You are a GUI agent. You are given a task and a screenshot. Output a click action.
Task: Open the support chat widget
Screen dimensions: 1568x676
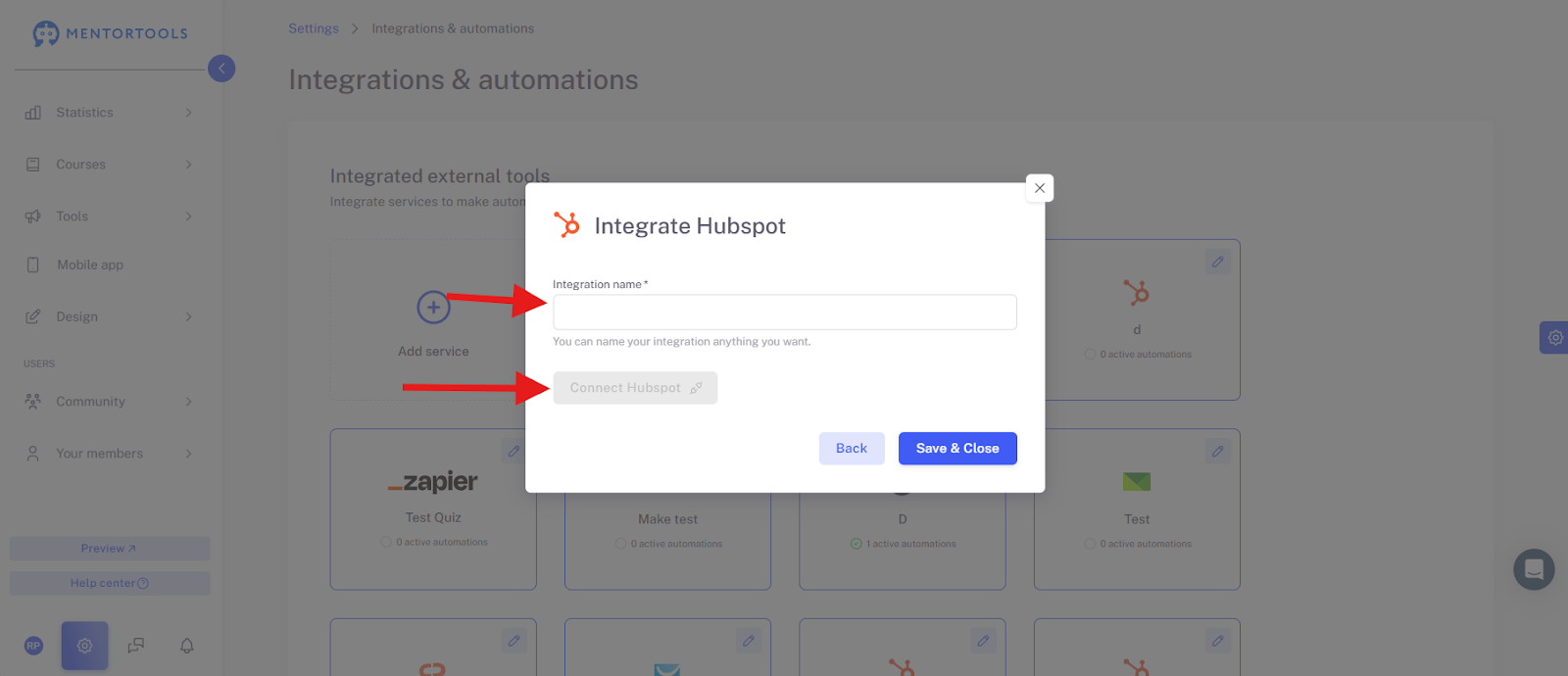(x=1534, y=569)
